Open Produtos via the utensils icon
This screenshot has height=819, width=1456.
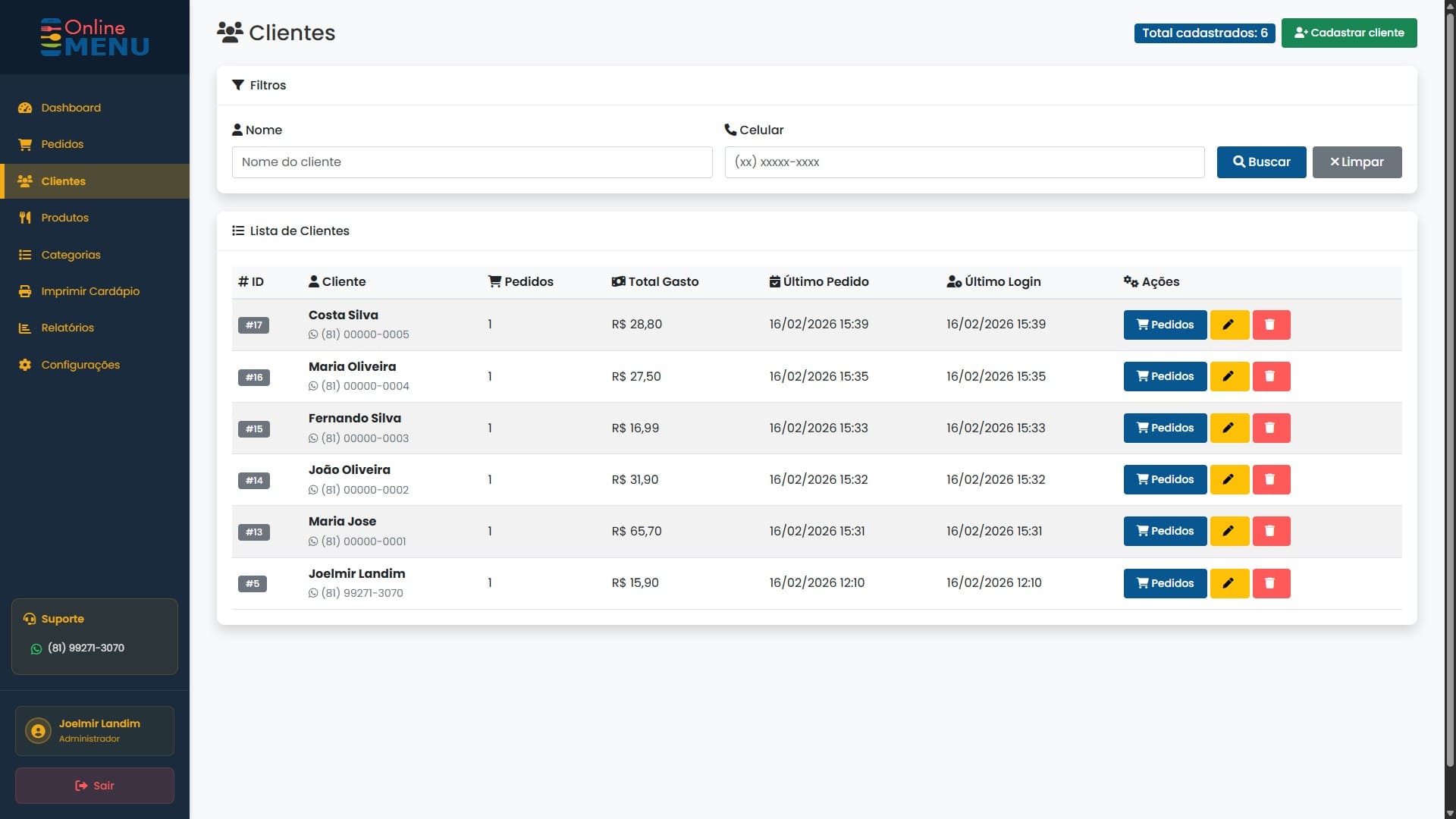25,218
